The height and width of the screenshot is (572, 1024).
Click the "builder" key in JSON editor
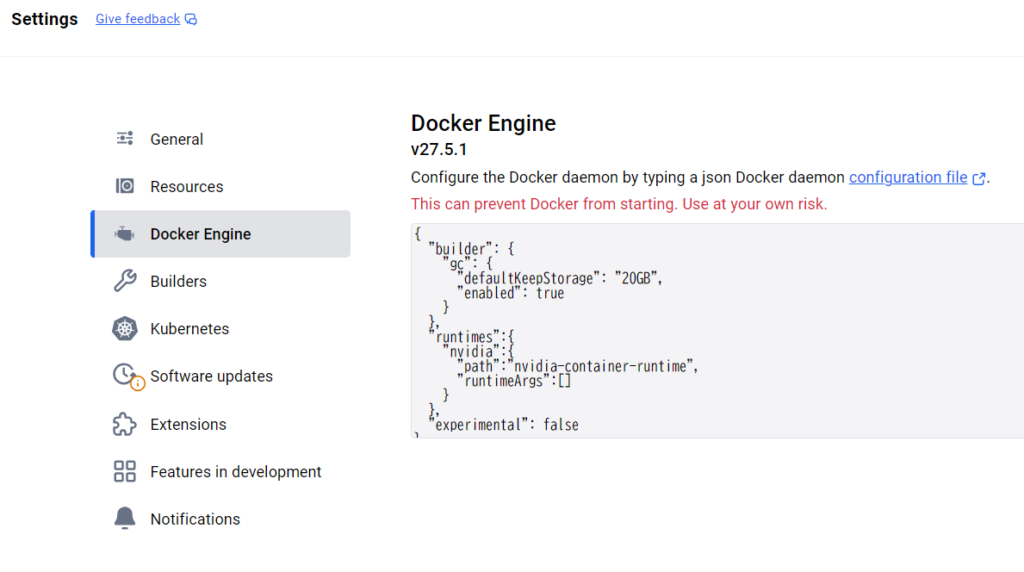click(460, 249)
